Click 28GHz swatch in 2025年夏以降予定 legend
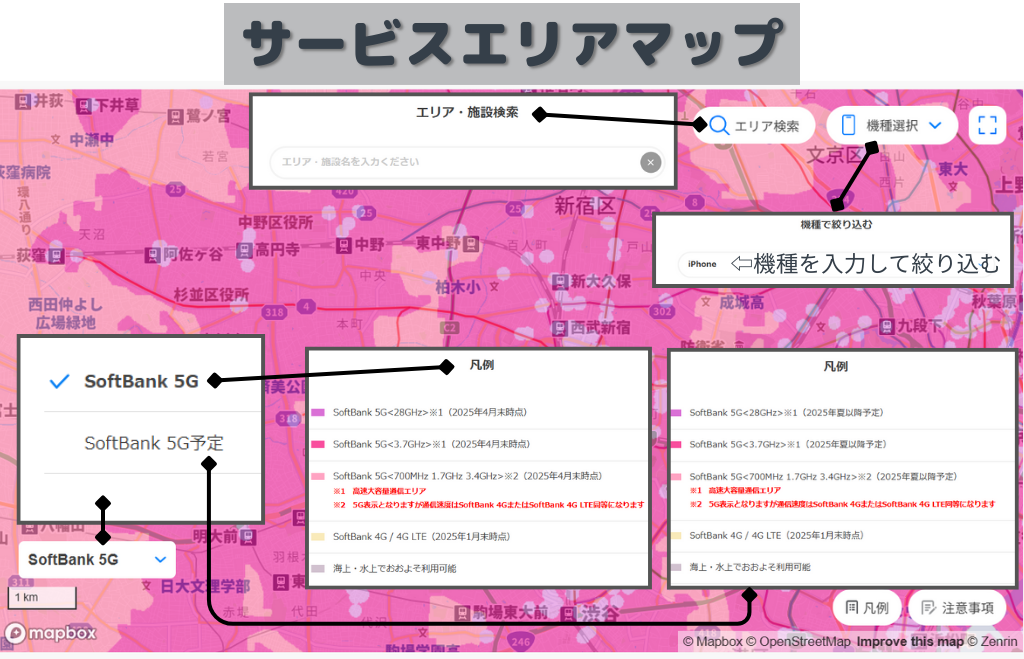Image resolution: width=1024 pixels, height=659 pixels. [677, 413]
